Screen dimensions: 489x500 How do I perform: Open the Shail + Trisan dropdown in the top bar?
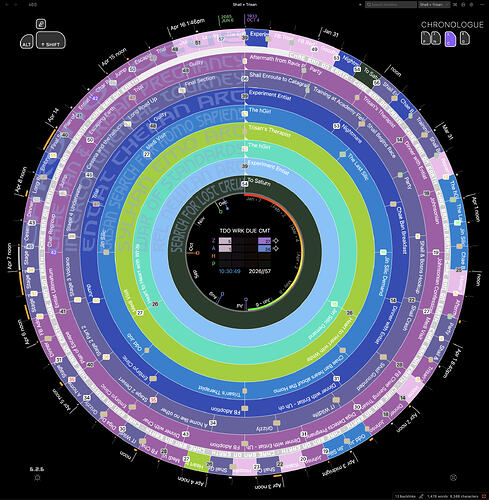pos(434,5)
